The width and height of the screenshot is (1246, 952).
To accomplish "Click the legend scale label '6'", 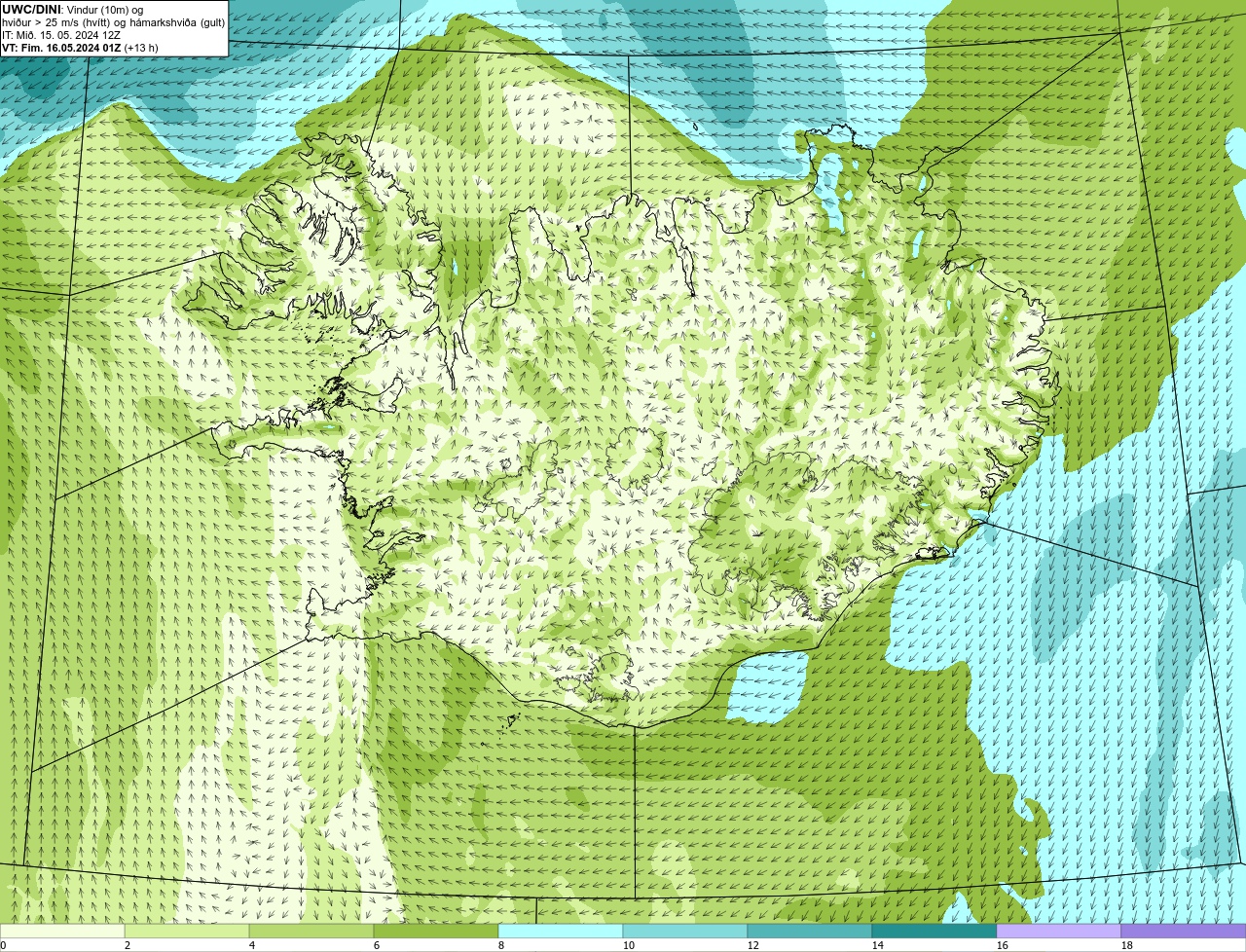I will [x=377, y=945].
